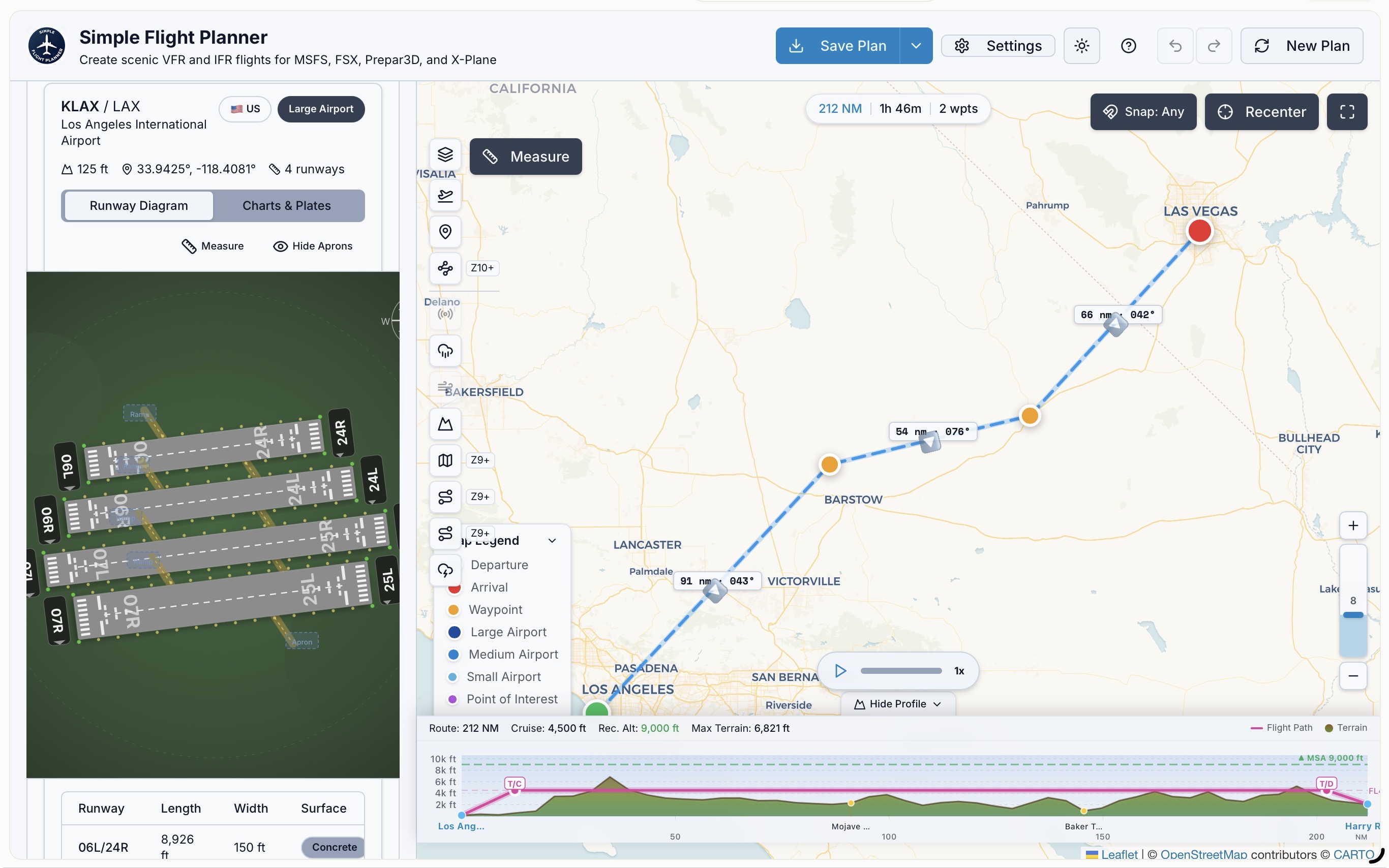Screen dimensions: 1389x868
Task: Switch to Runway Diagram tab
Action: pyautogui.click(x=139, y=206)
